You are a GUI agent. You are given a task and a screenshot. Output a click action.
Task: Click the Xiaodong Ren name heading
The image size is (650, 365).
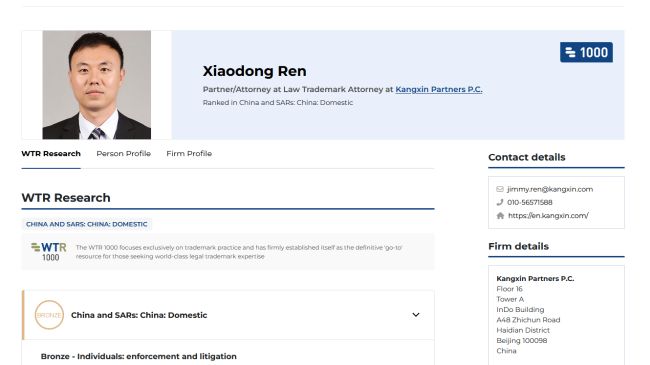tap(255, 71)
